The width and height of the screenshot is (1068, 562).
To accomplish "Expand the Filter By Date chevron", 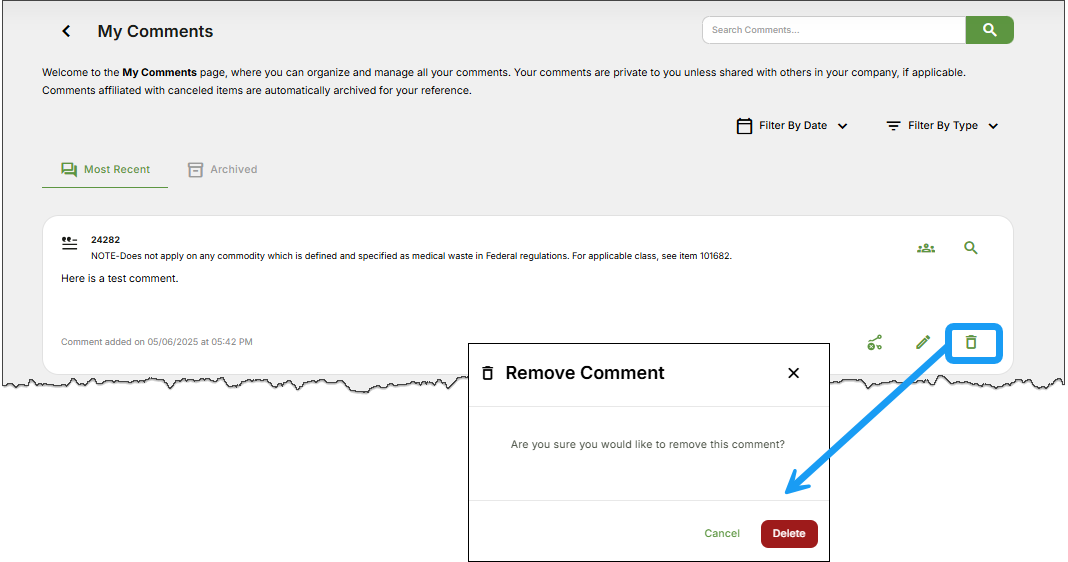I will tap(842, 126).
